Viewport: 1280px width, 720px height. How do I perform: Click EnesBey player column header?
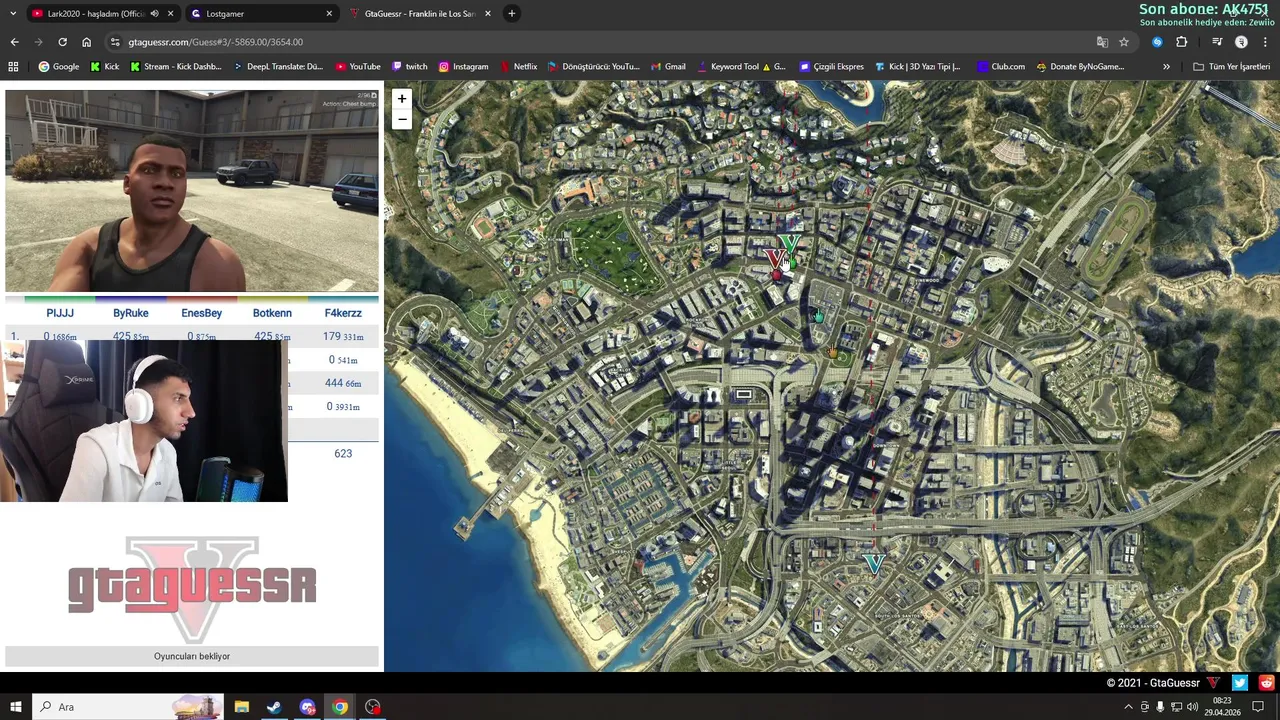[202, 313]
